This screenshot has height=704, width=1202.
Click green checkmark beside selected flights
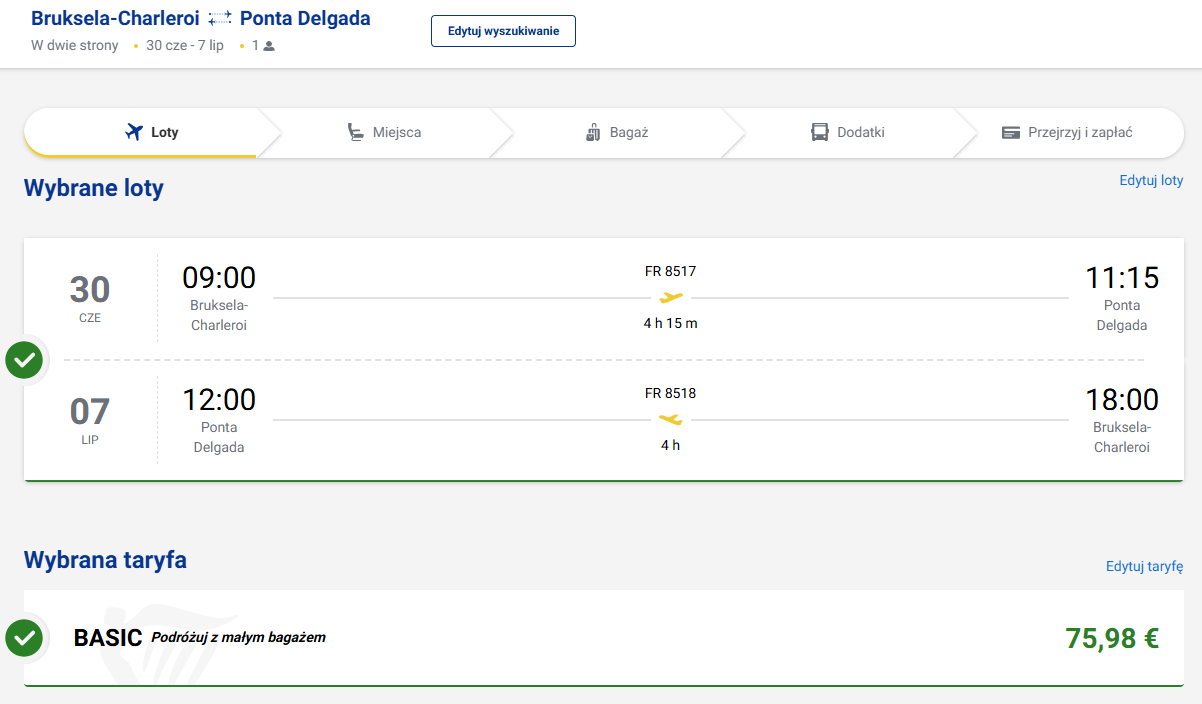[x=24, y=360]
